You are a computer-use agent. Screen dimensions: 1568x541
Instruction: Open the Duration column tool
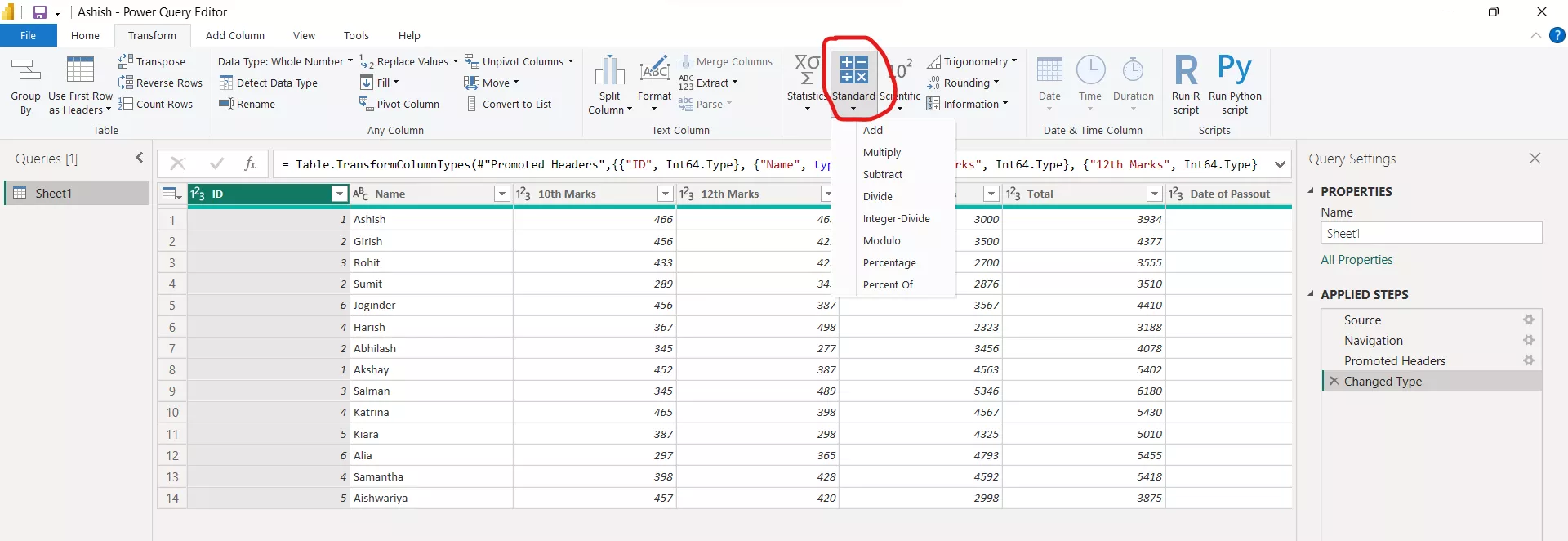point(1134,83)
